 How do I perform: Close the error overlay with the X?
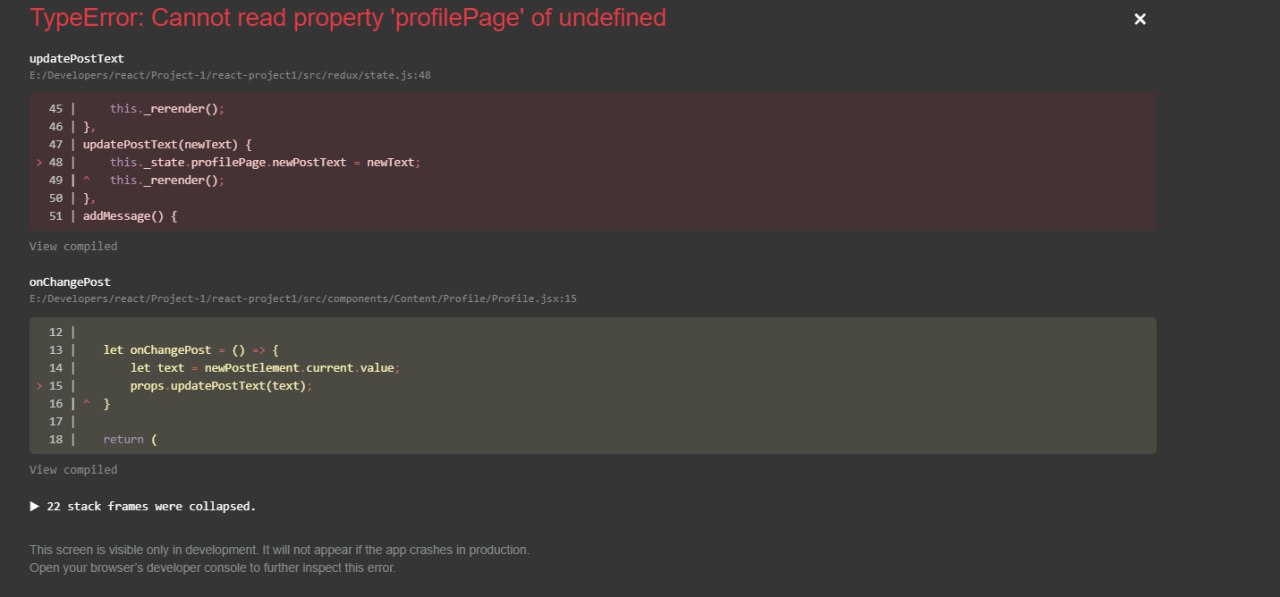1140,19
